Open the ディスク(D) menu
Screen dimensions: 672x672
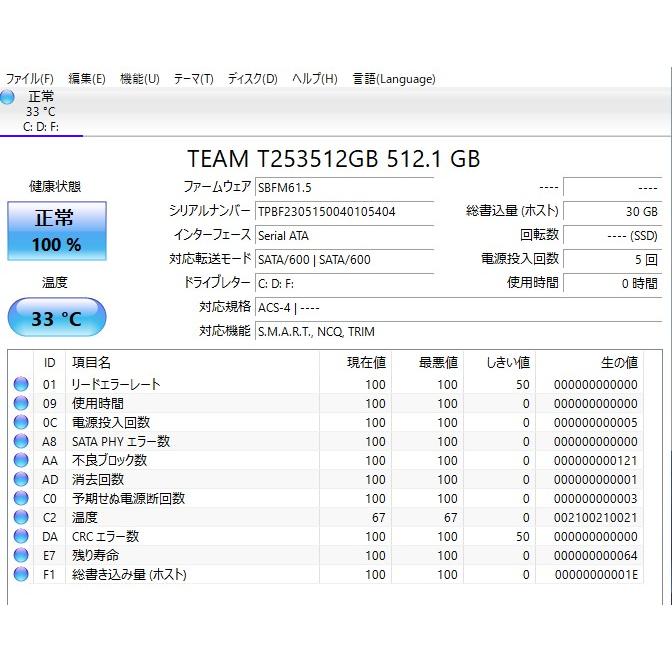pos(252,79)
